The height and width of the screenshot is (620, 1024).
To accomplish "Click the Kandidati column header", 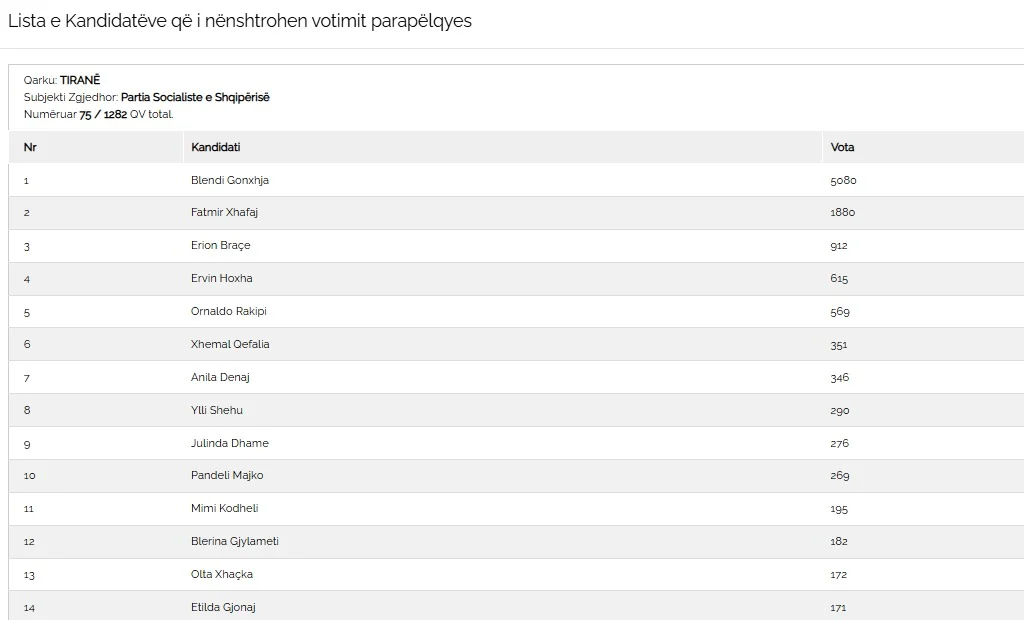I will point(216,147).
